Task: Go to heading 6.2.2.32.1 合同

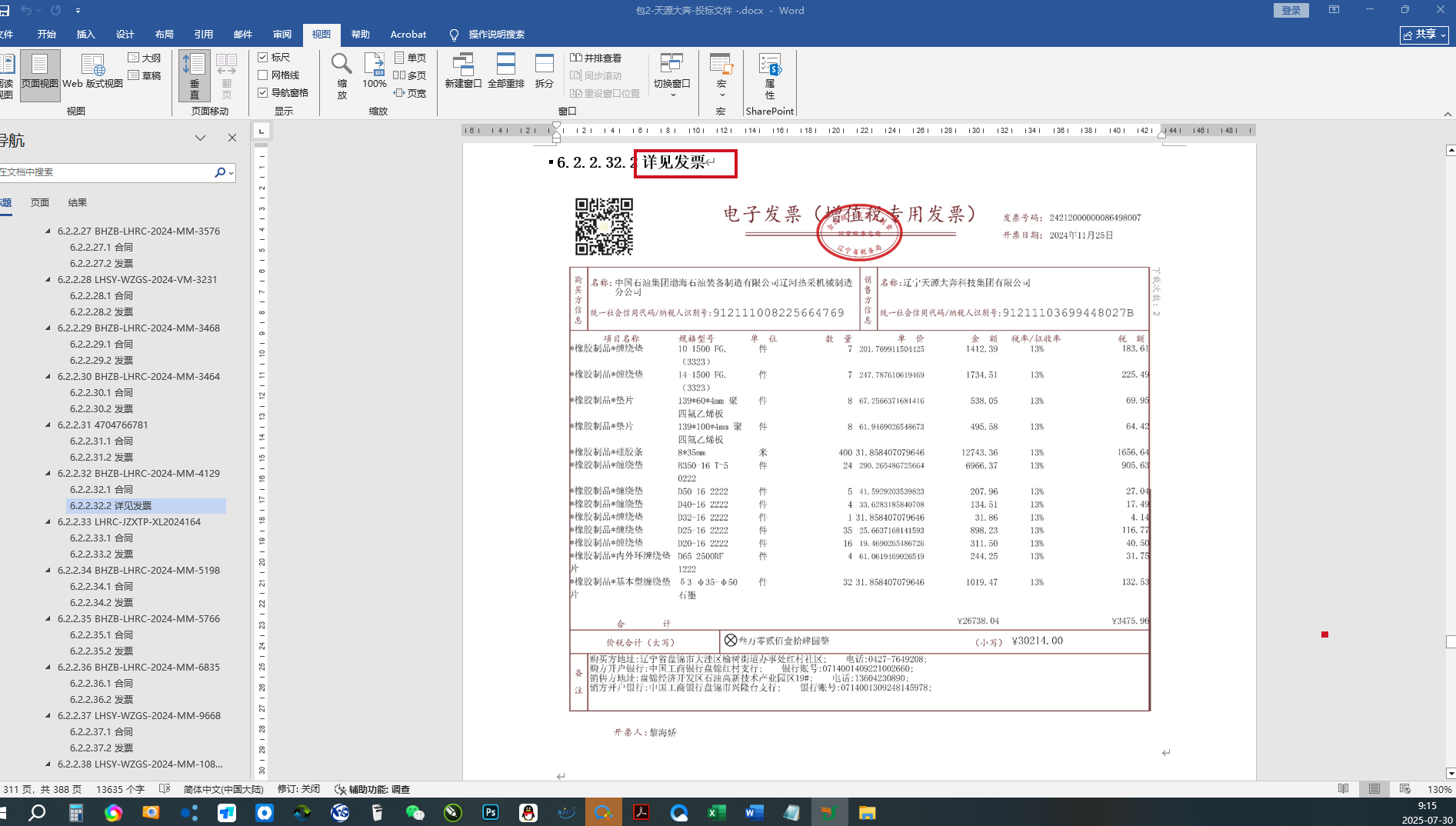Action: click(x=102, y=489)
